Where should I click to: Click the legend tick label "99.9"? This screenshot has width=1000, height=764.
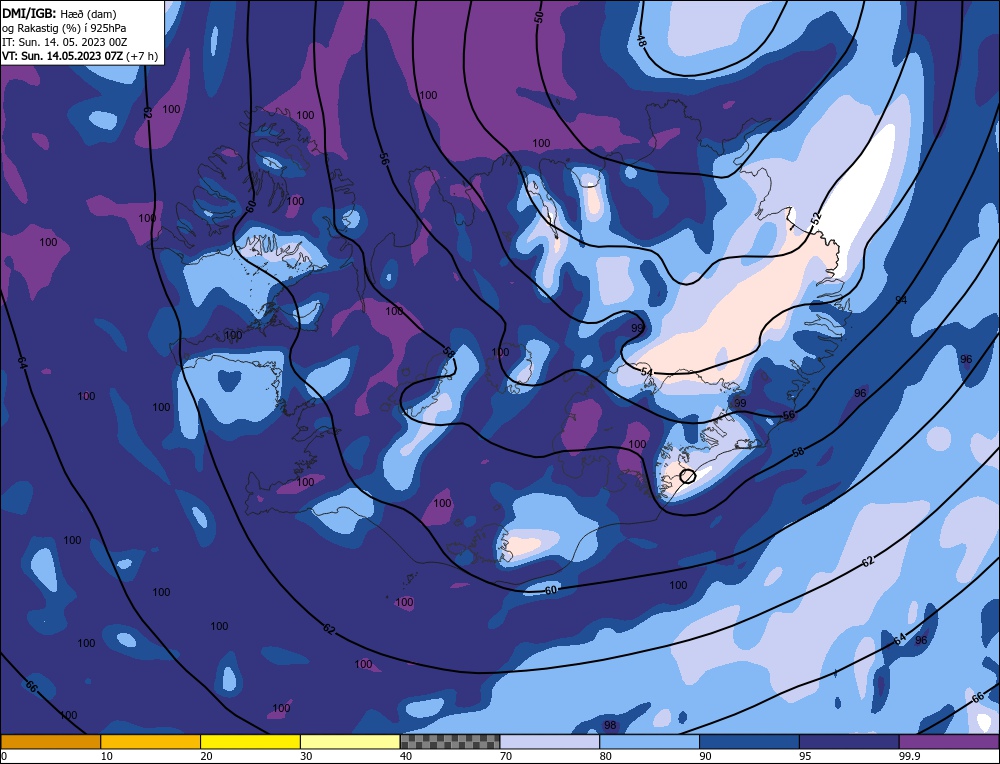coord(909,756)
